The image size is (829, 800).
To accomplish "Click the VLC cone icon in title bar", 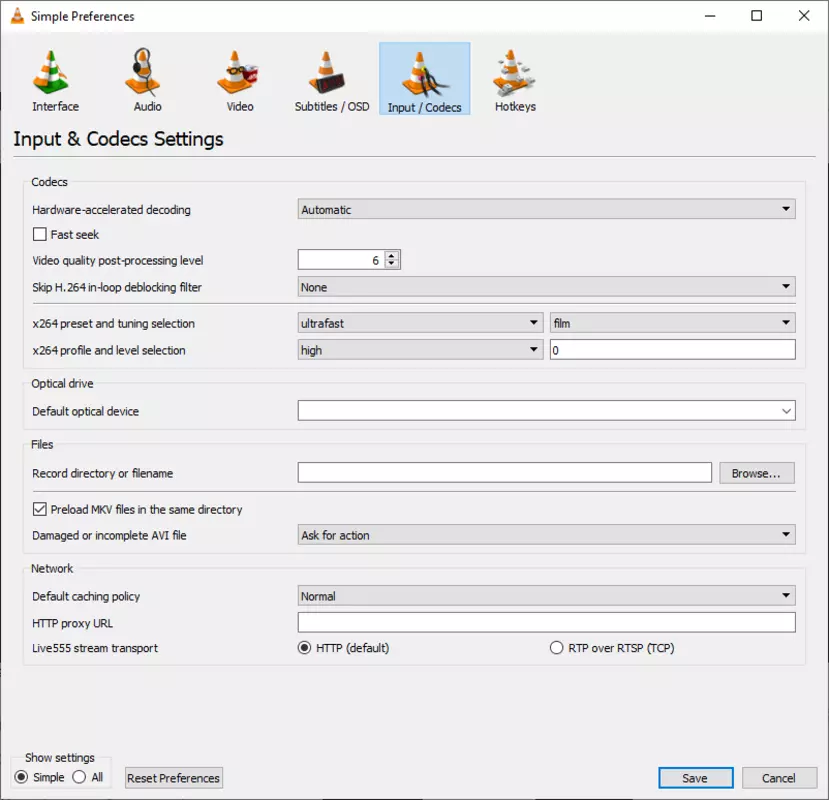I will coord(17,16).
